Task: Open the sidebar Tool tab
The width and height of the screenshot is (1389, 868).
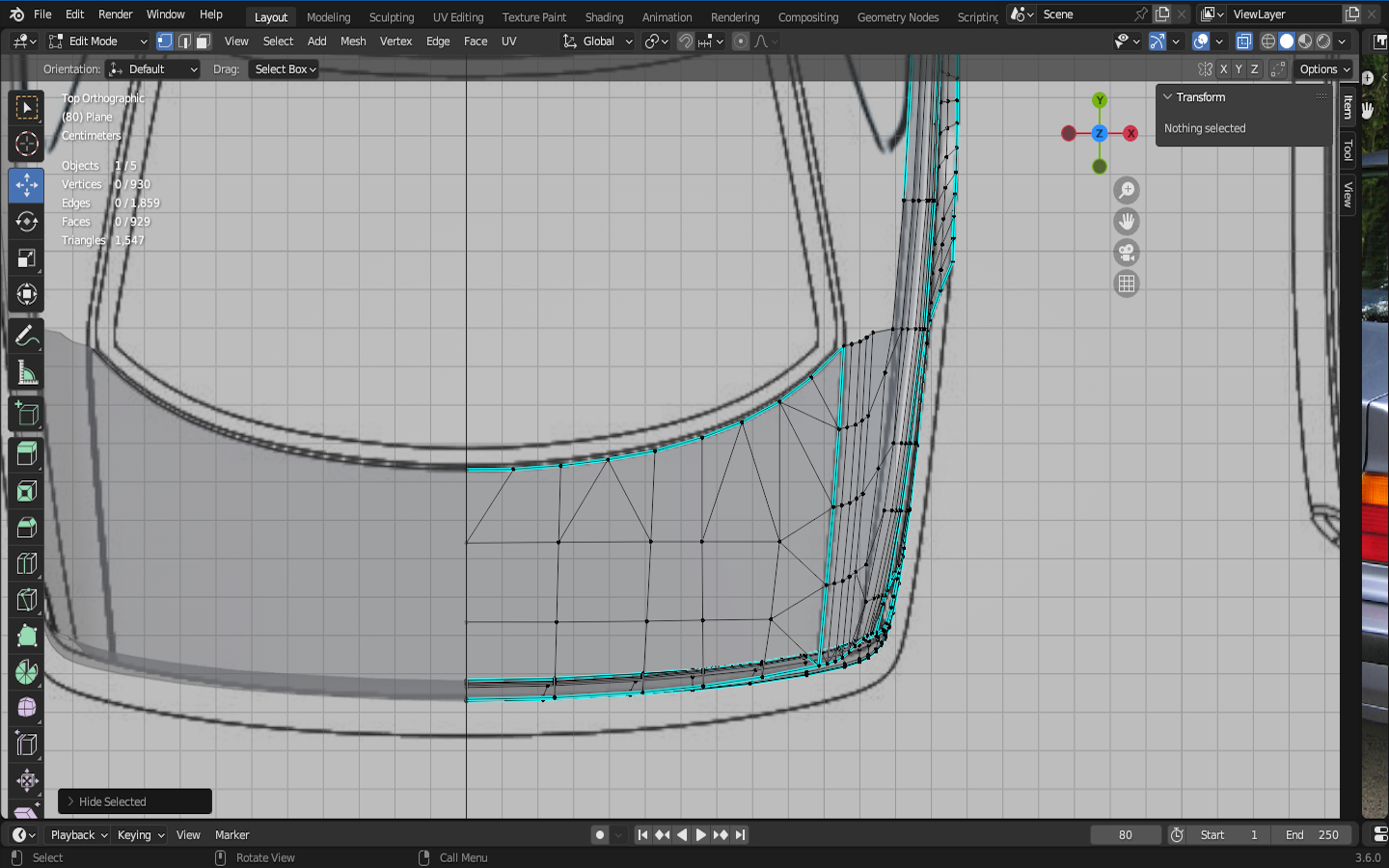Action: click(x=1348, y=150)
